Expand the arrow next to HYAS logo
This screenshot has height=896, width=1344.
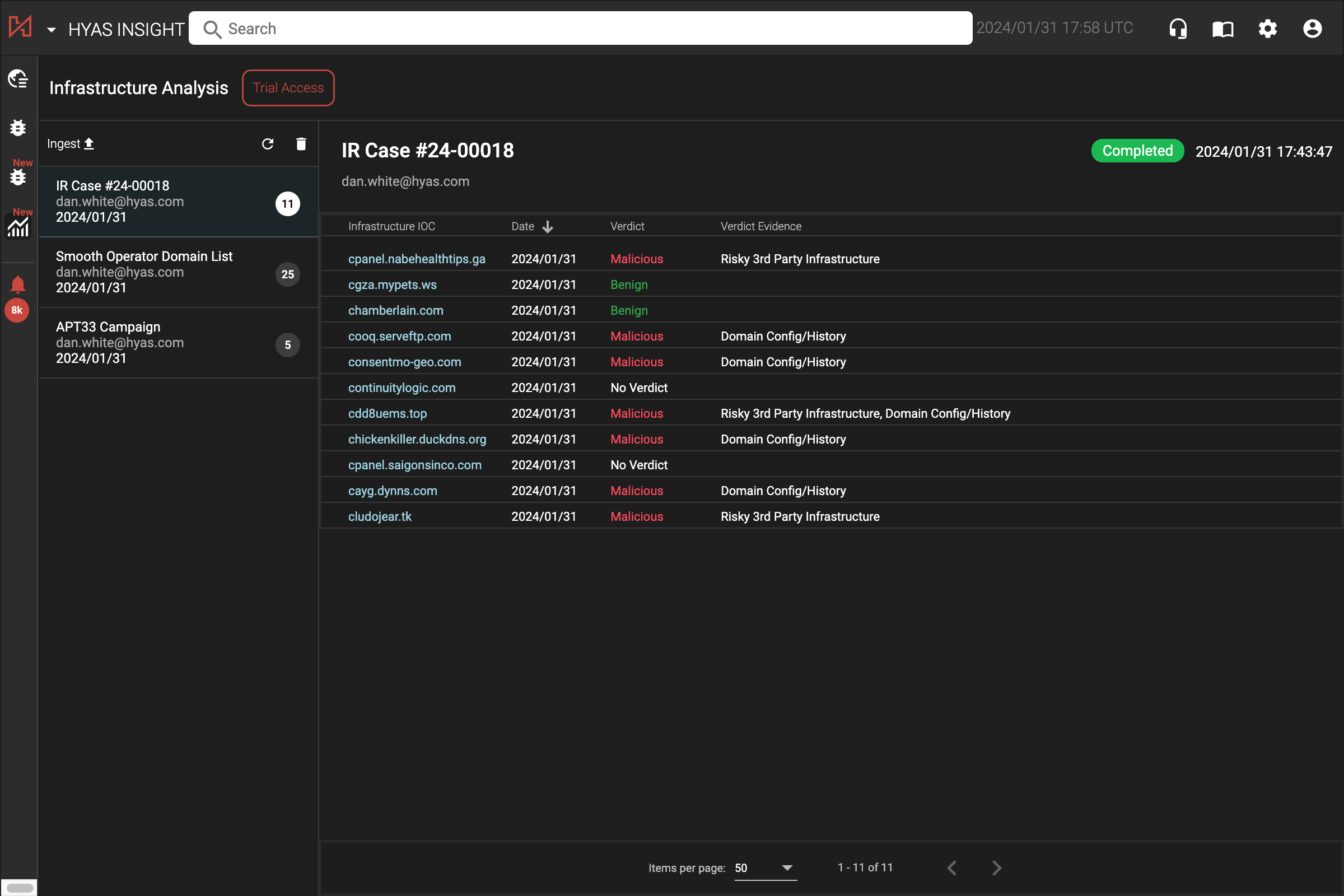(52, 30)
